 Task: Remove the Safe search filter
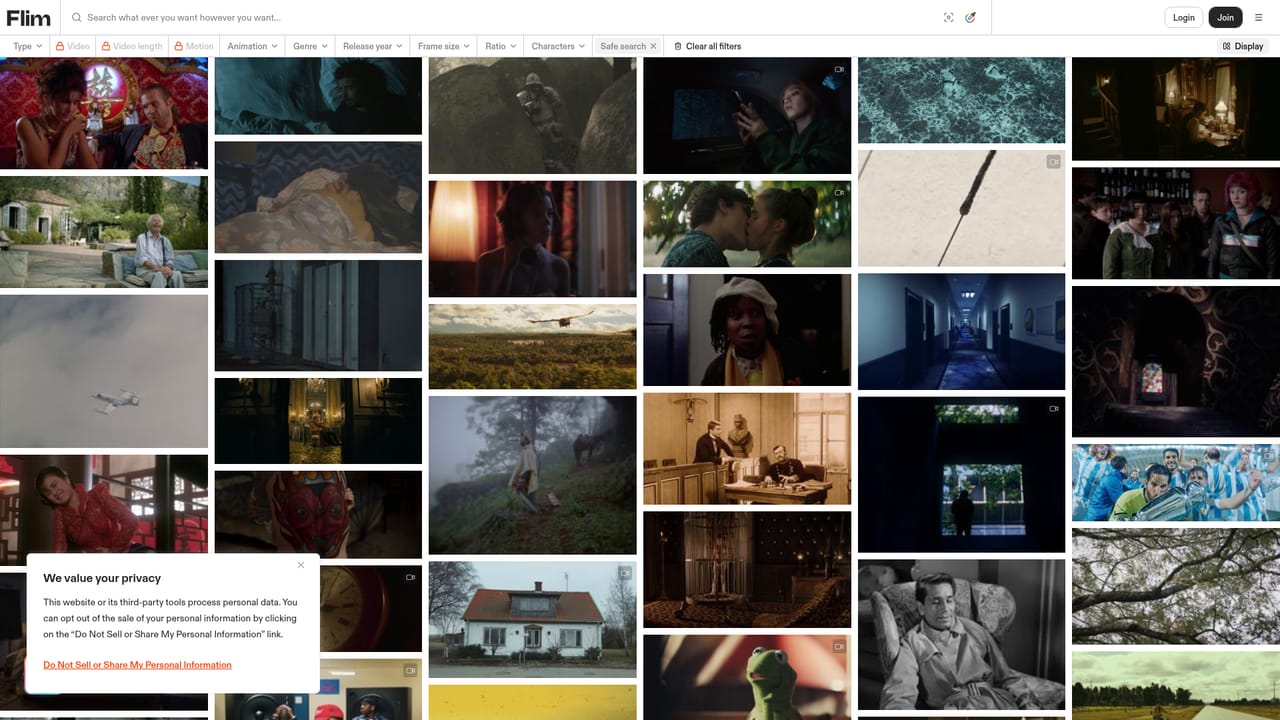coord(653,46)
